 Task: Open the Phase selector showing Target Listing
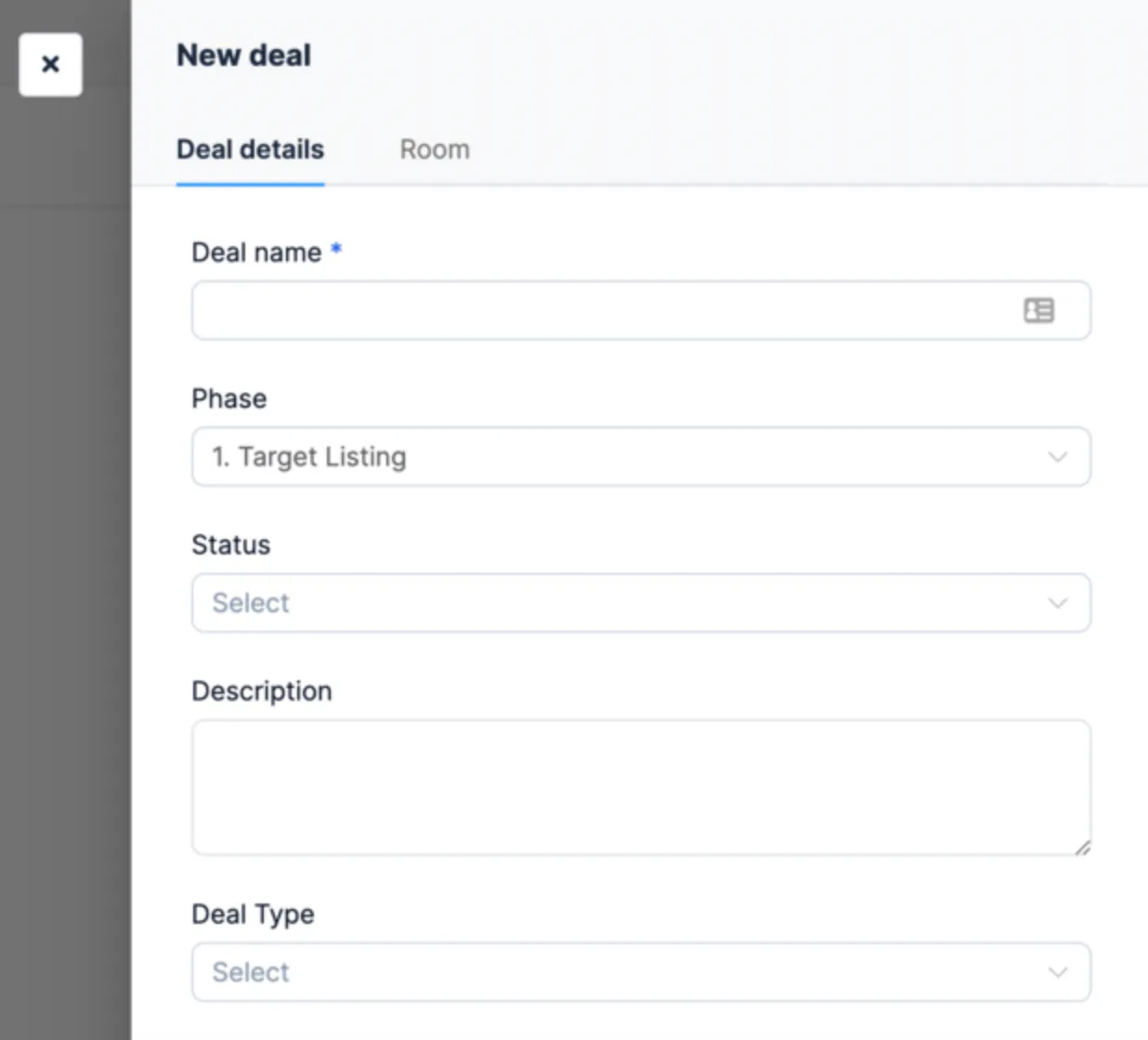[641, 457]
